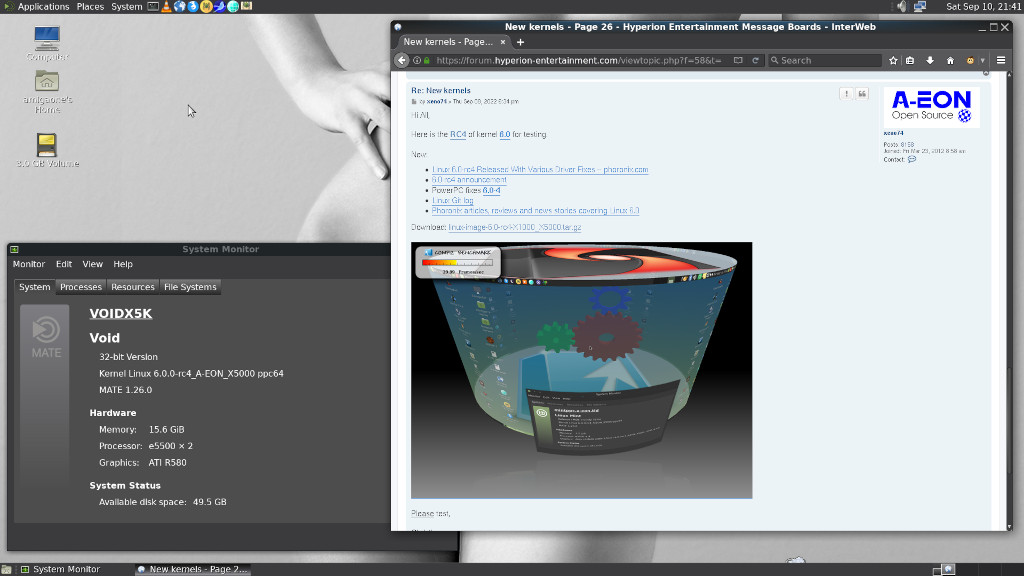Enlarge the 3D desktop cube screenshot in the post
Viewport: 1024px width, 576px height.
(581, 370)
